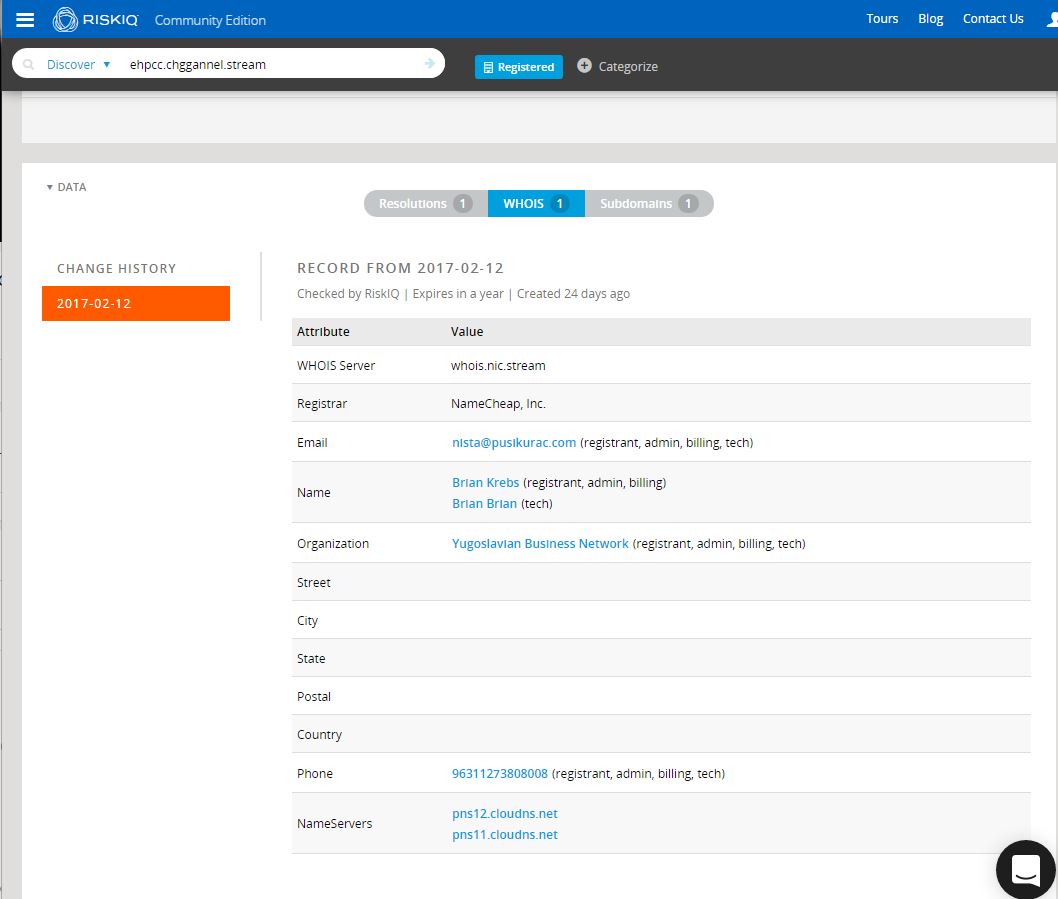Click the plus icon beside Categorize
The width and height of the screenshot is (1058, 899).
(x=584, y=65)
